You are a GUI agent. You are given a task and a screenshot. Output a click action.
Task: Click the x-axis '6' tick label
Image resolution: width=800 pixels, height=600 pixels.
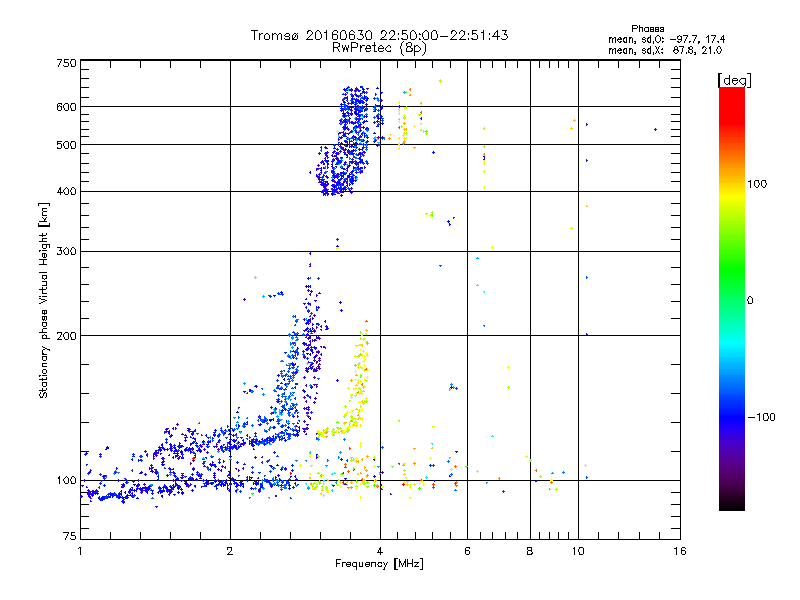click(467, 551)
